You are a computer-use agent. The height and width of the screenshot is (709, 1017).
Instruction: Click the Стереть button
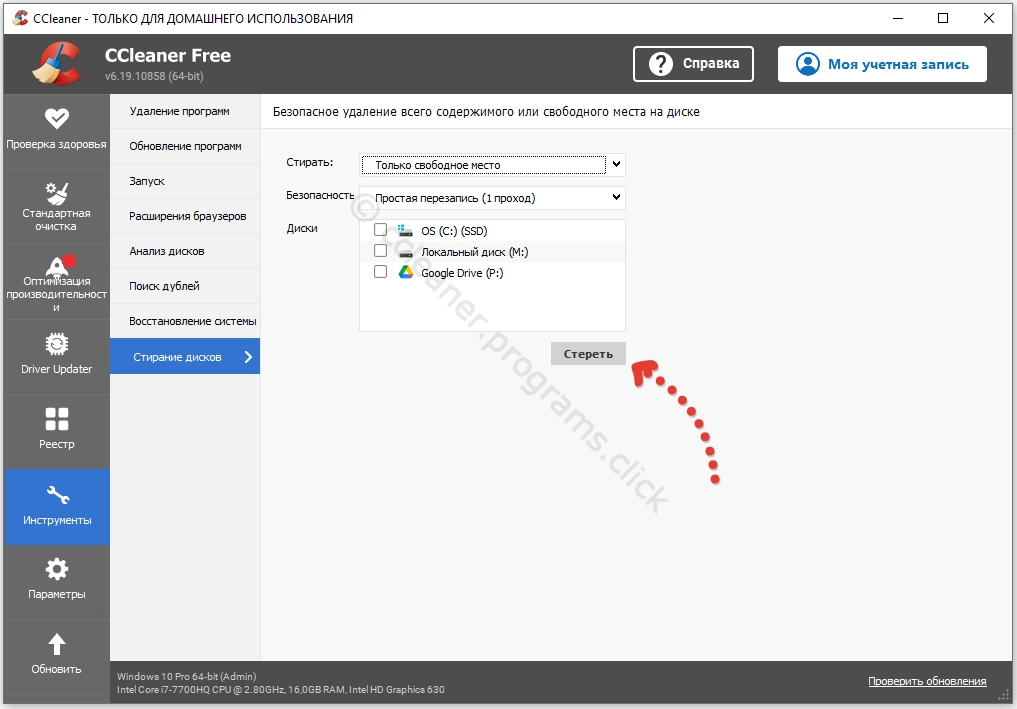(588, 354)
